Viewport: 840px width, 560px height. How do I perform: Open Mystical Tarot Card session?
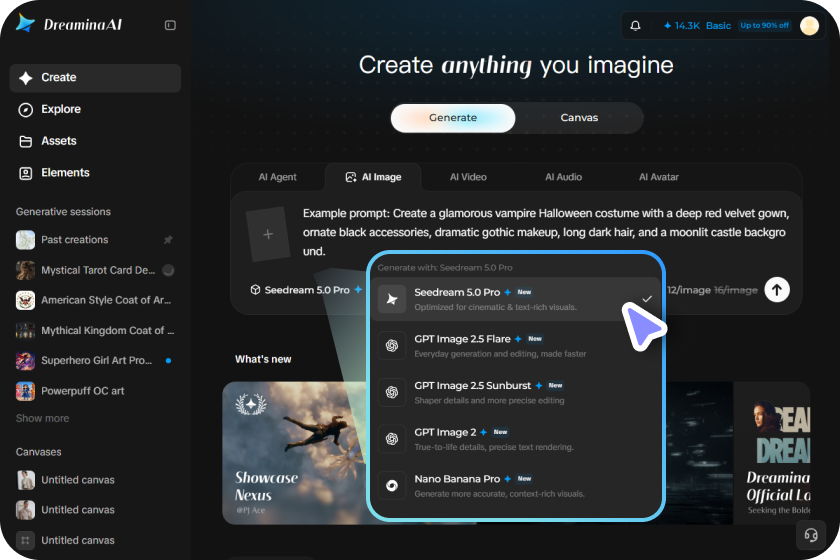95,270
